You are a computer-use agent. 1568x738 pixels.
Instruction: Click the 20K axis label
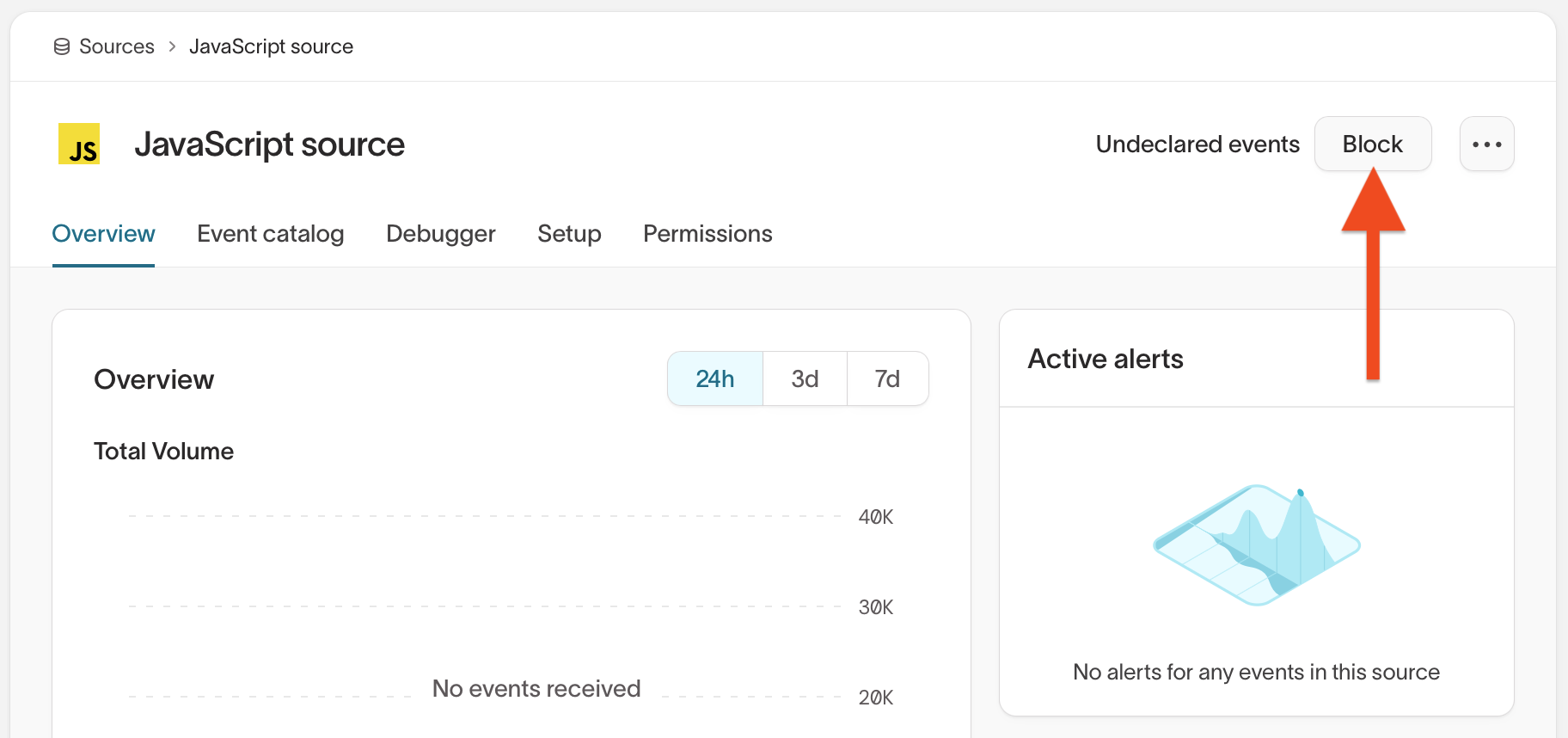click(x=876, y=698)
